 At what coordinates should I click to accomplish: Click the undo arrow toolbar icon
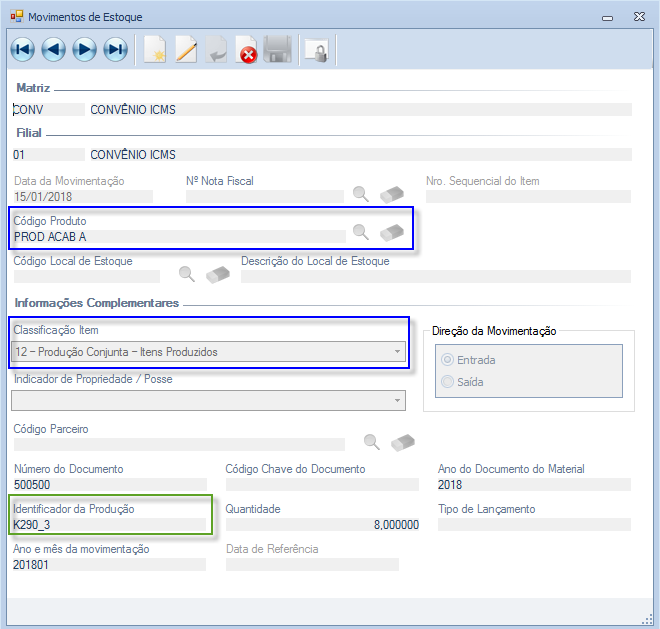216,49
